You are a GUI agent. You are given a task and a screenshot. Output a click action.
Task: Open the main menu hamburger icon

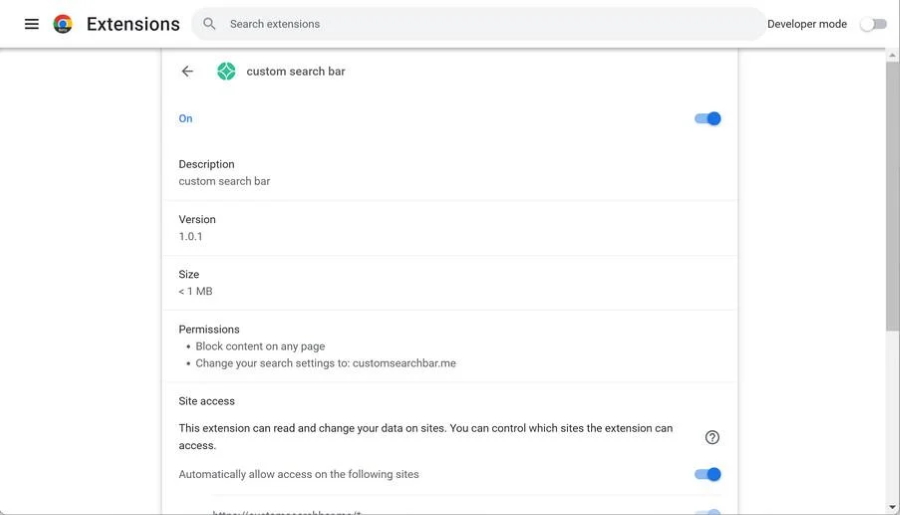[32, 24]
